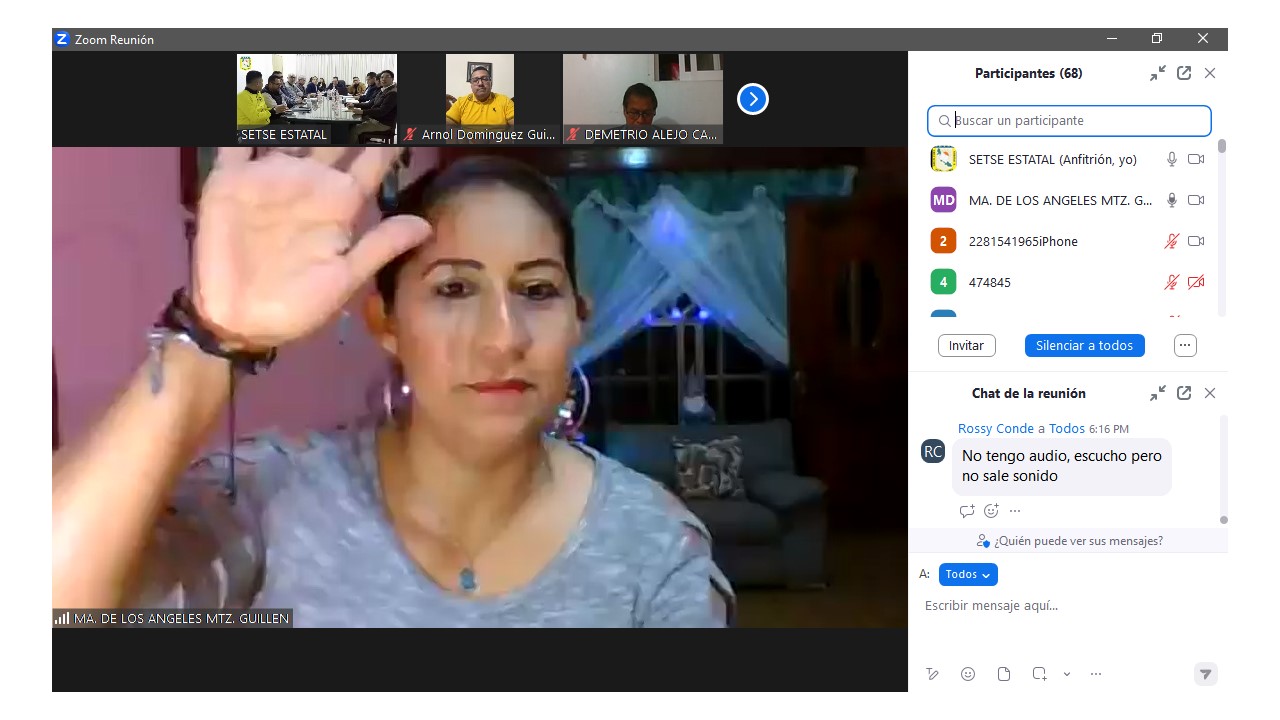The width and height of the screenshot is (1280, 720).
Task: Toggle camera for participant 474845
Action: coord(1196,282)
